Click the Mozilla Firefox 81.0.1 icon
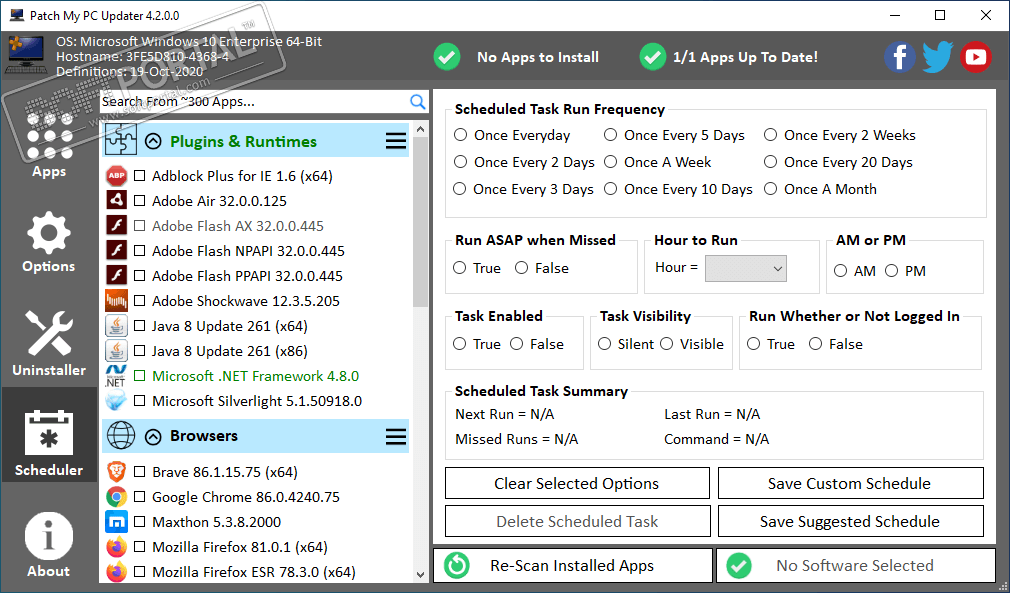The height and width of the screenshot is (593, 1010). 117,547
